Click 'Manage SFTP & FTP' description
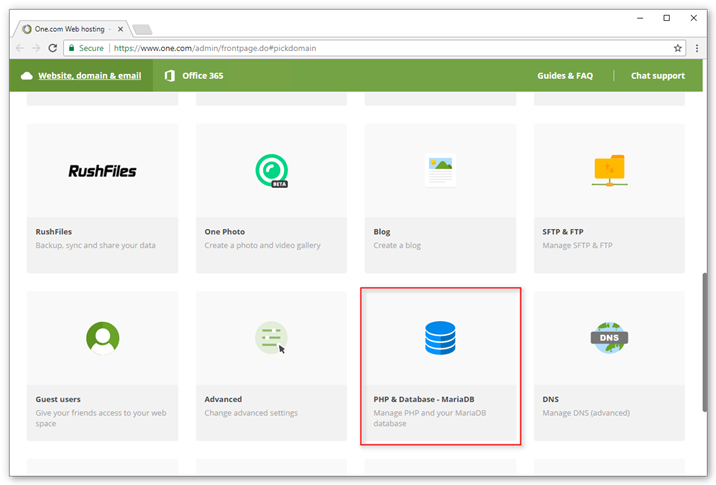The width and height of the screenshot is (716, 485). [577, 245]
